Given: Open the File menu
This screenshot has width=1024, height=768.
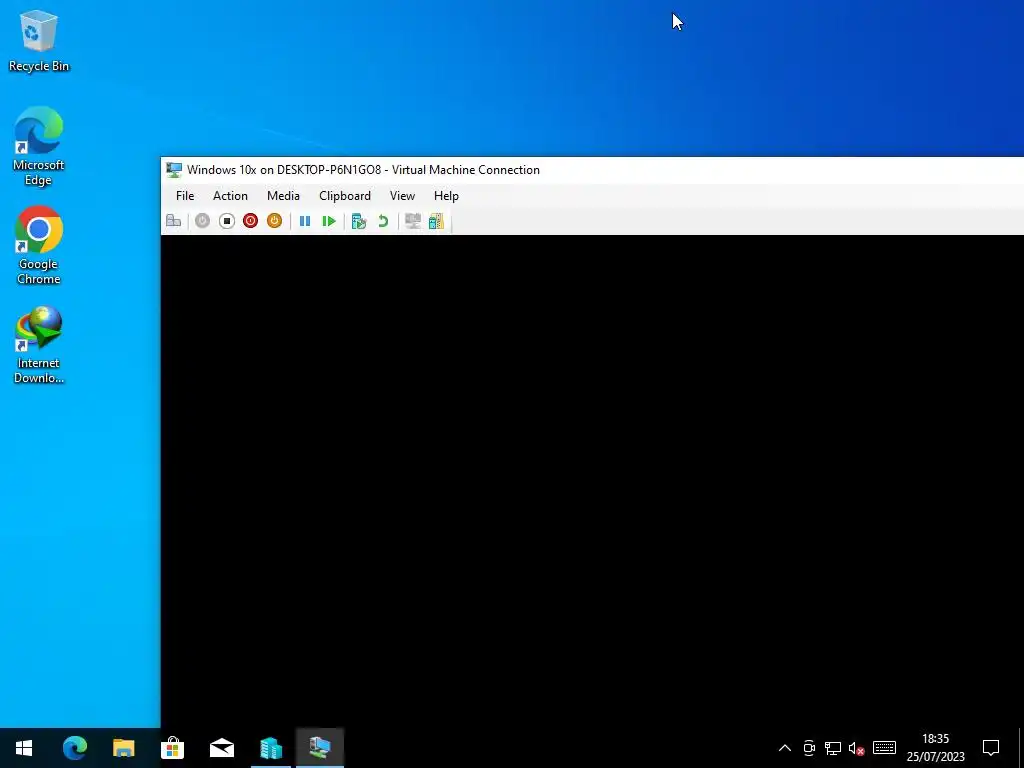Looking at the screenshot, I should (185, 196).
